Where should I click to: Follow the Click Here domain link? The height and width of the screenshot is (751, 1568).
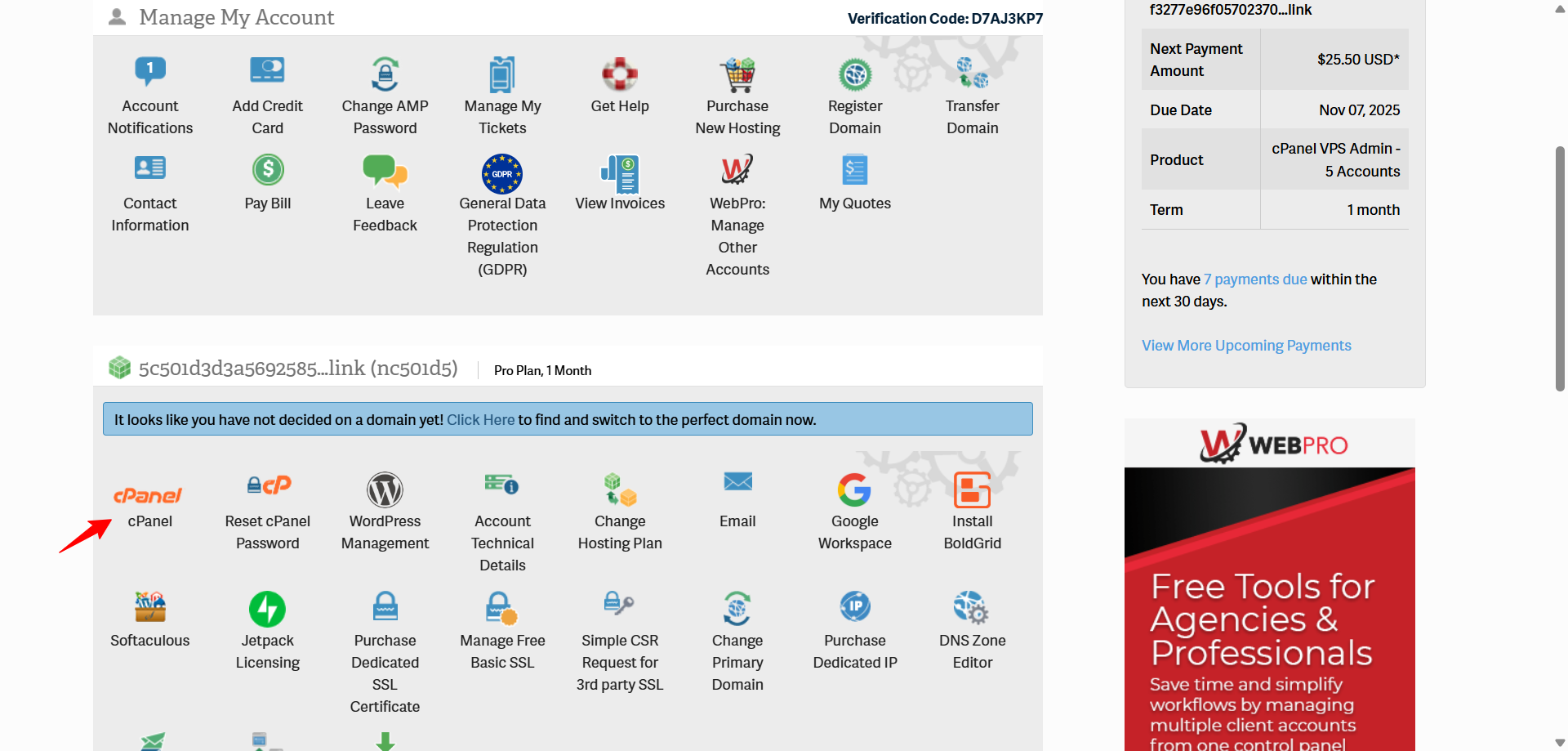click(x=480, y=420)
